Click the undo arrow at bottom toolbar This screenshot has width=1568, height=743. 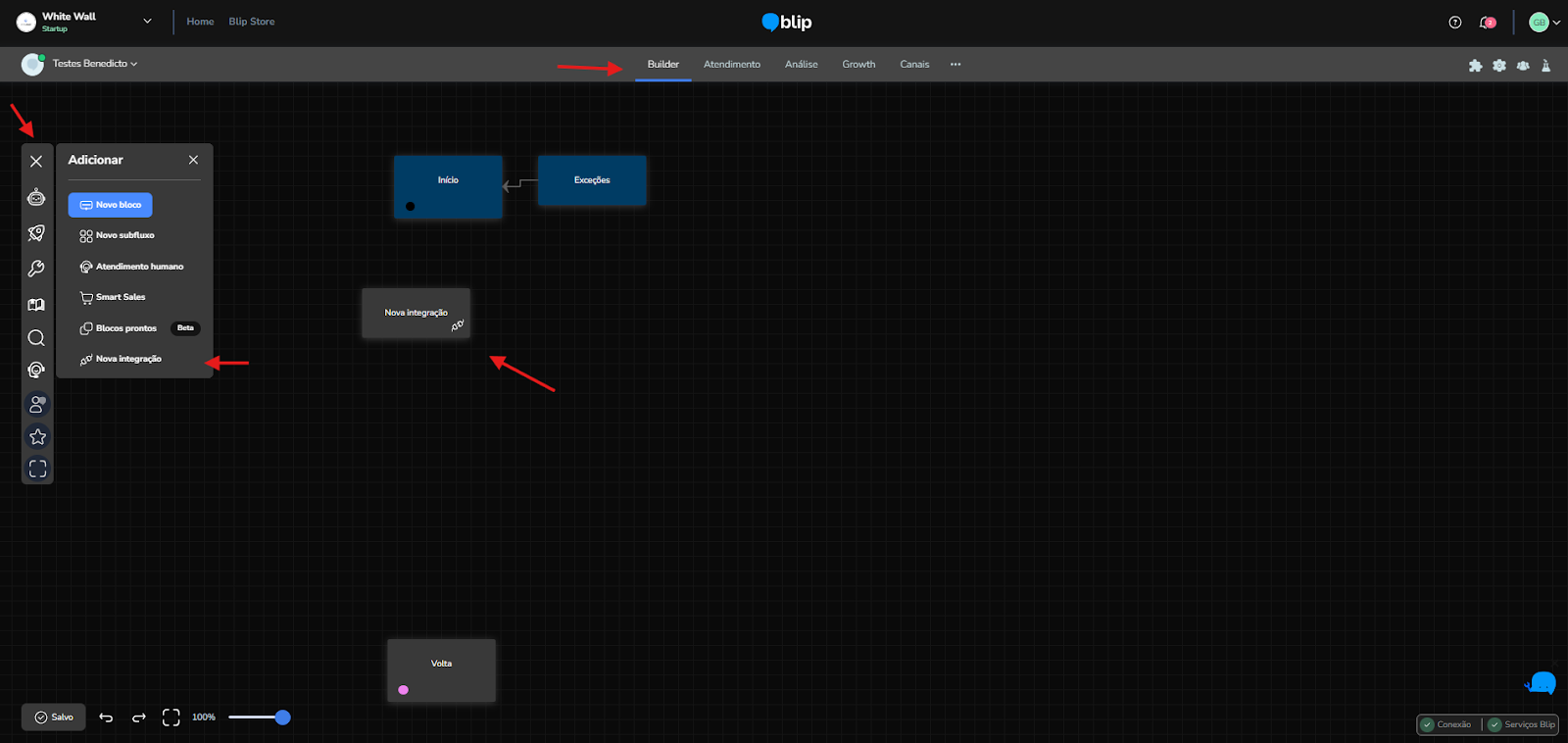click(106, 718)
